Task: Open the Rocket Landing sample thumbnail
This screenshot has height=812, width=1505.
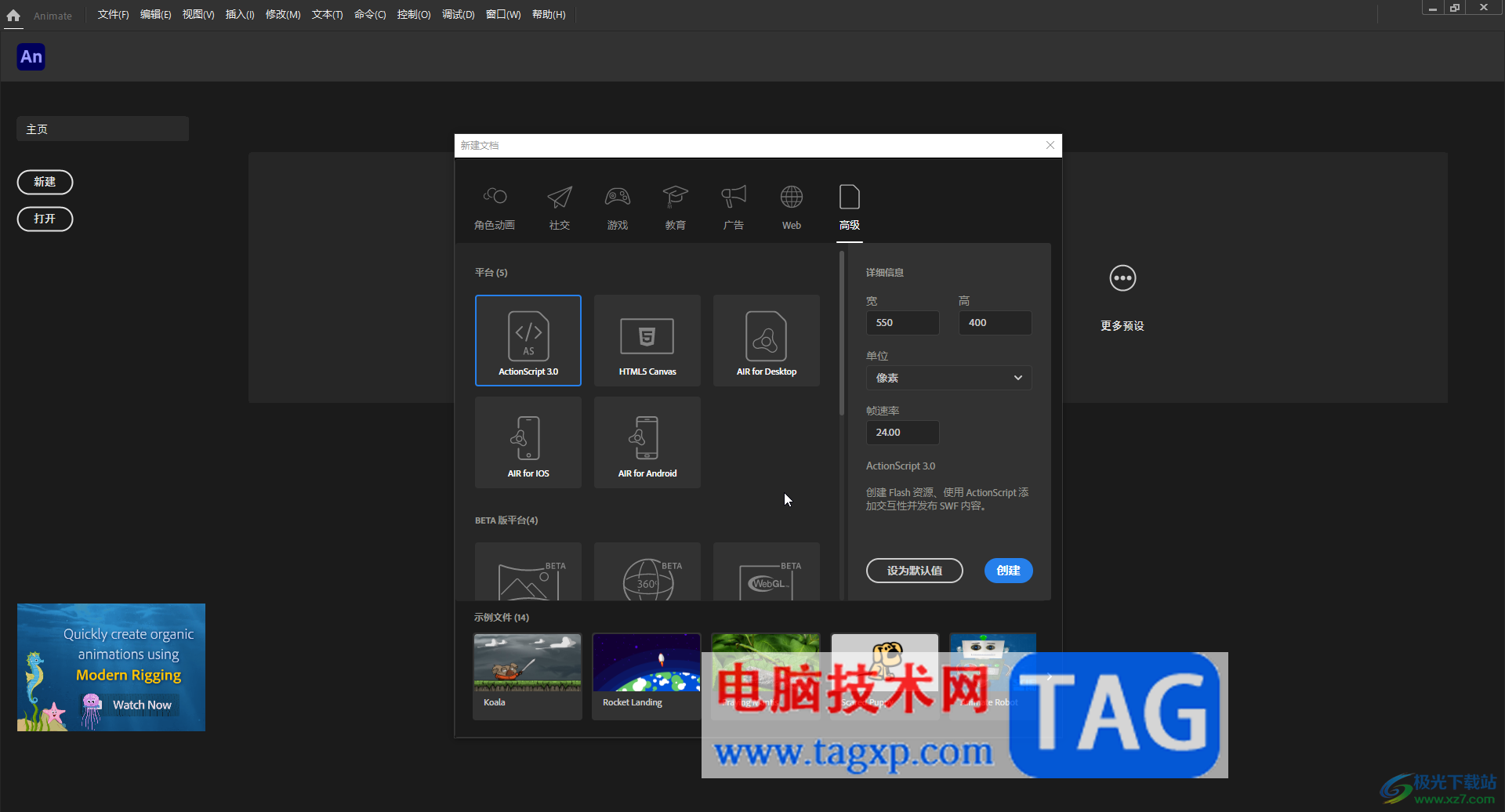Action: click(x=646, y=676)
